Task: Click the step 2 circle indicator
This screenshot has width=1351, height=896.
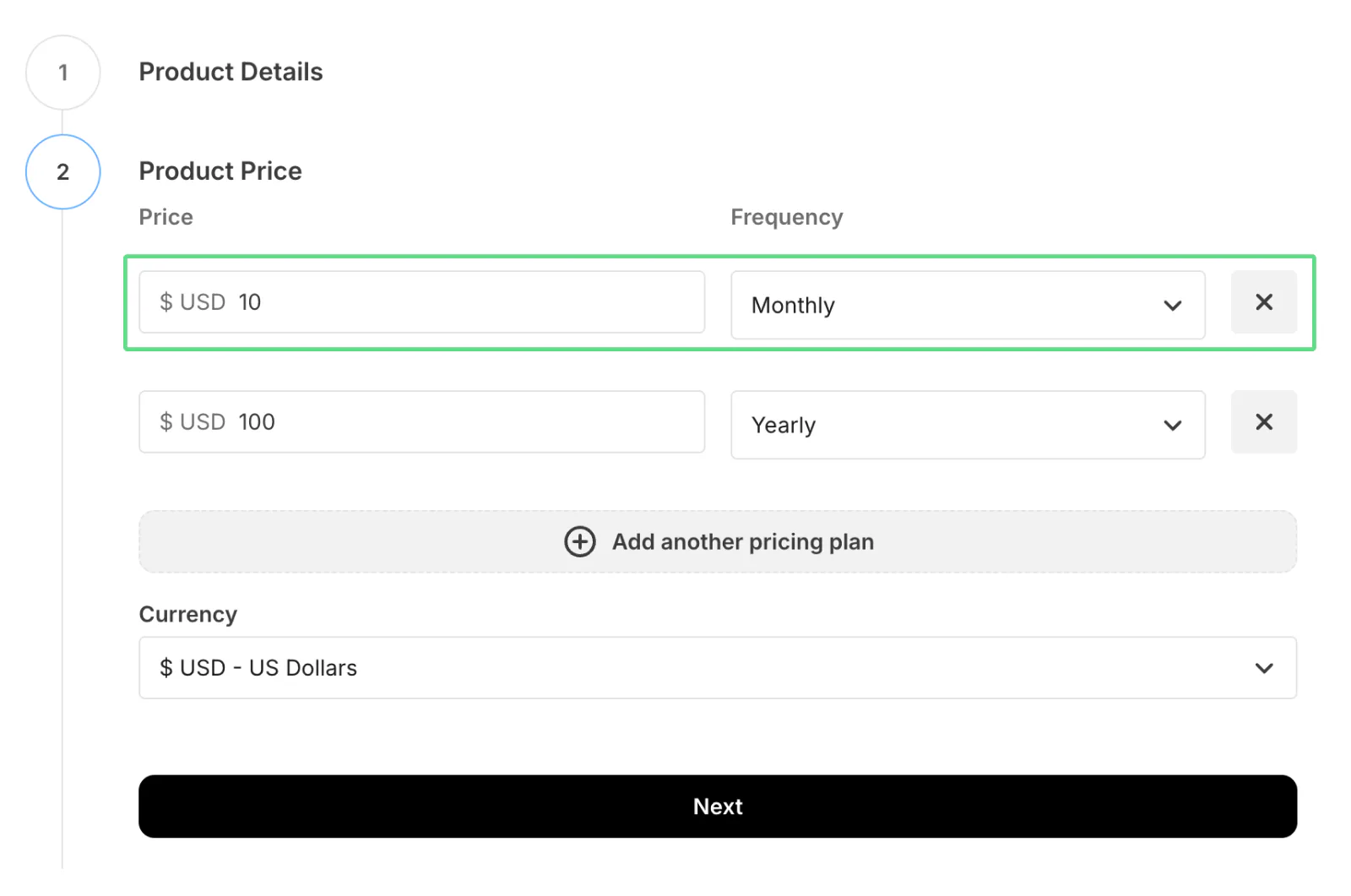Action: [x=63, y=172]
